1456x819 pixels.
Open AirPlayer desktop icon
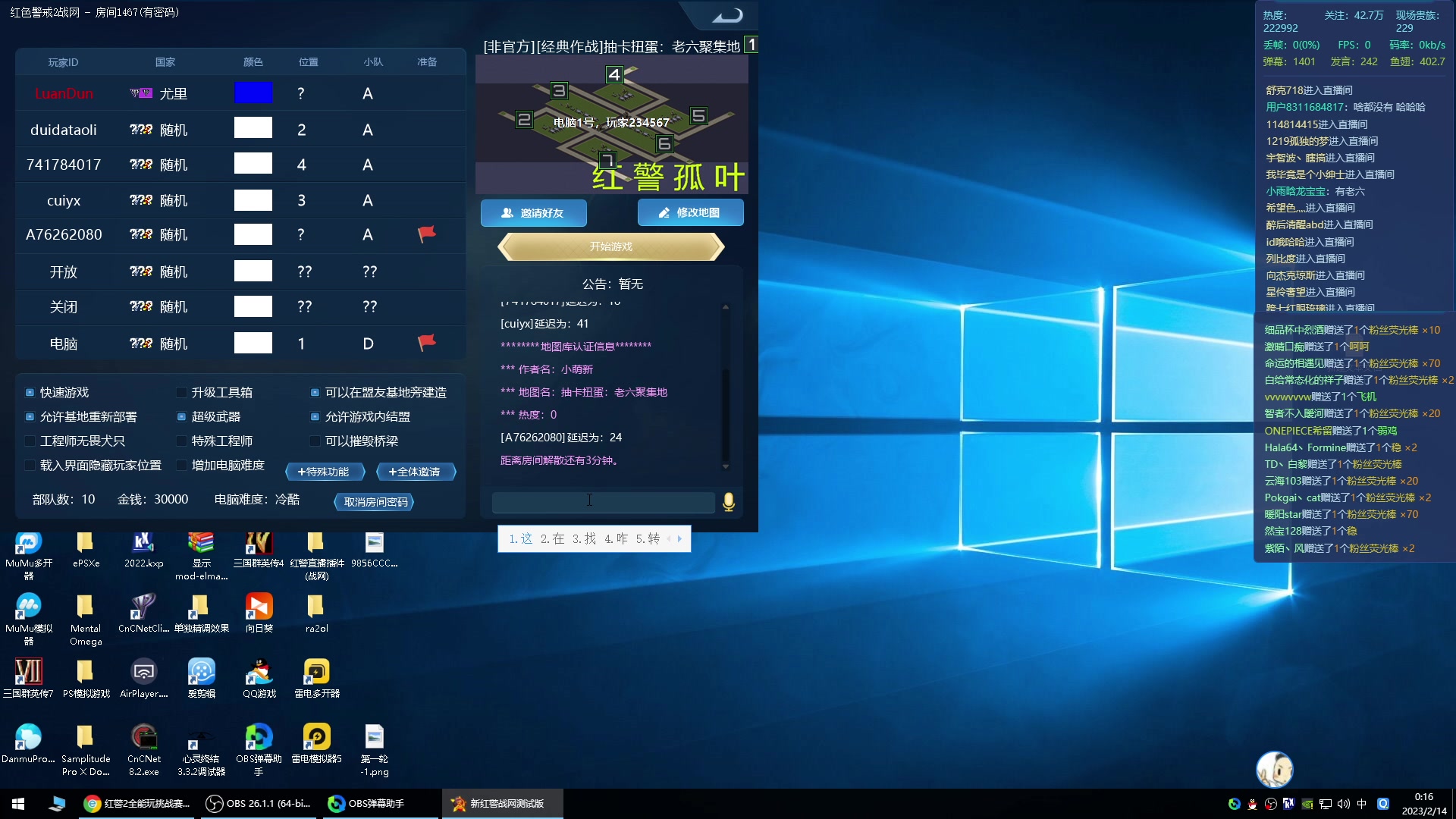tap(143, 679)
